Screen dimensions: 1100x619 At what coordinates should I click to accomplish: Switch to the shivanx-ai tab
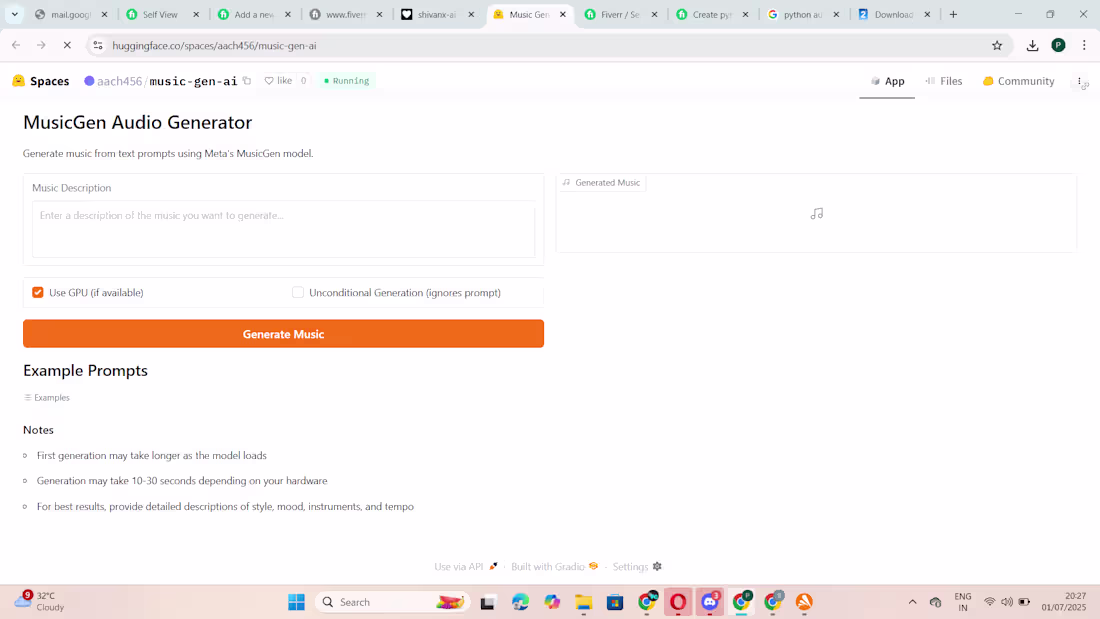click(436, 14)
